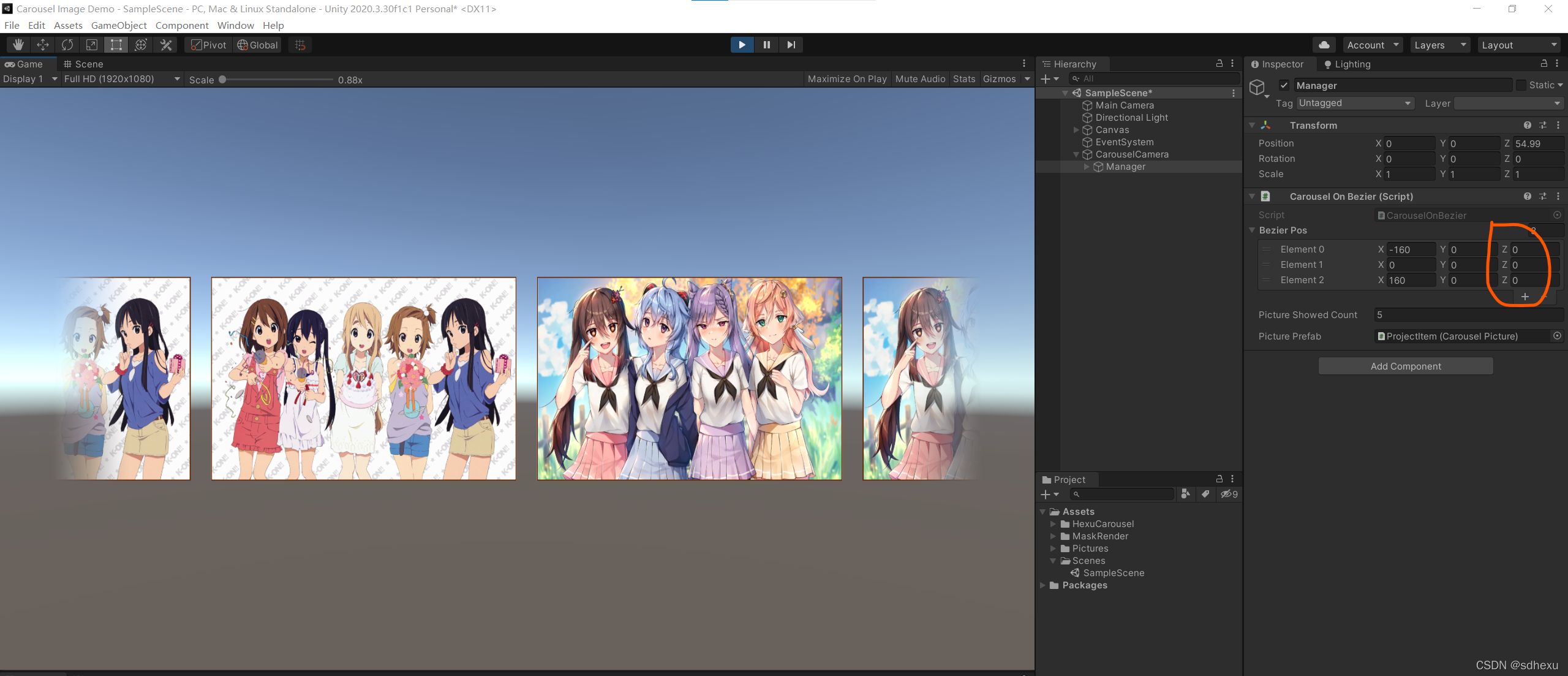Click the Pause button

(766, 45)
